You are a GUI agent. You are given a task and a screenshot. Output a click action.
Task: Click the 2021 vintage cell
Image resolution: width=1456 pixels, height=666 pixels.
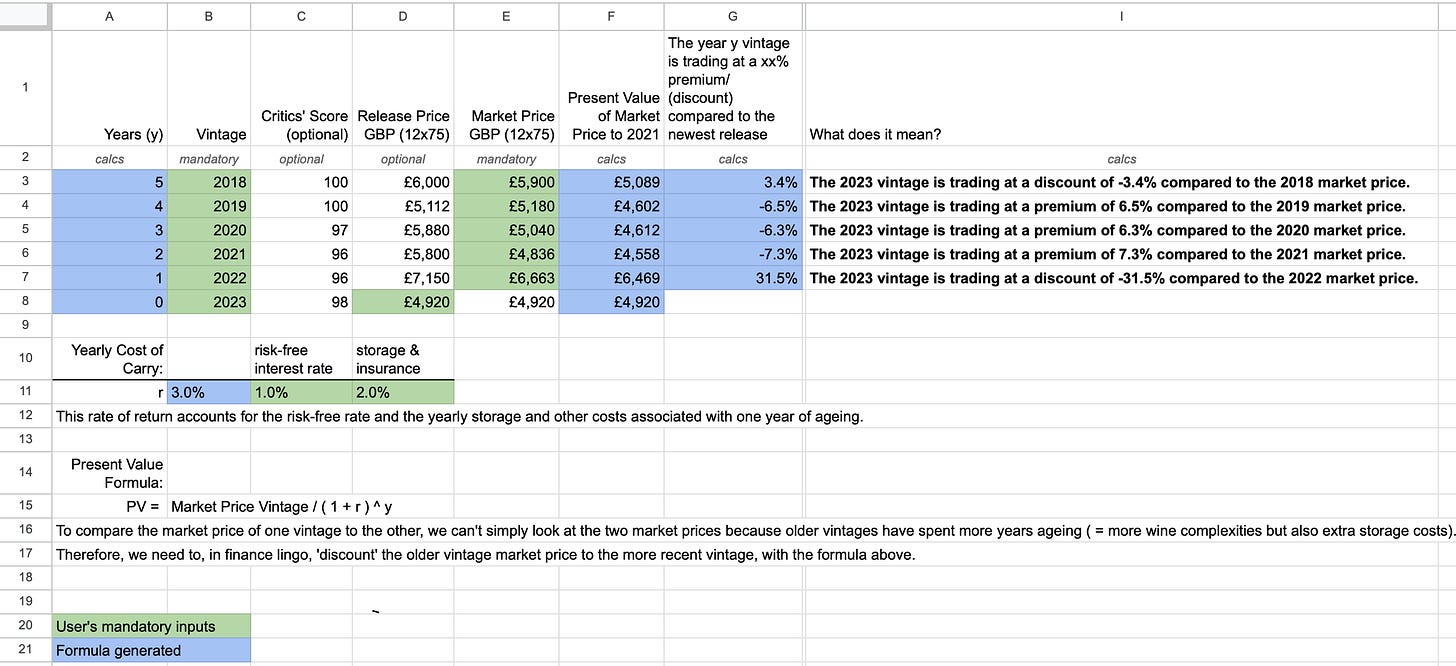pyautogui.click(x=209, y=254)
